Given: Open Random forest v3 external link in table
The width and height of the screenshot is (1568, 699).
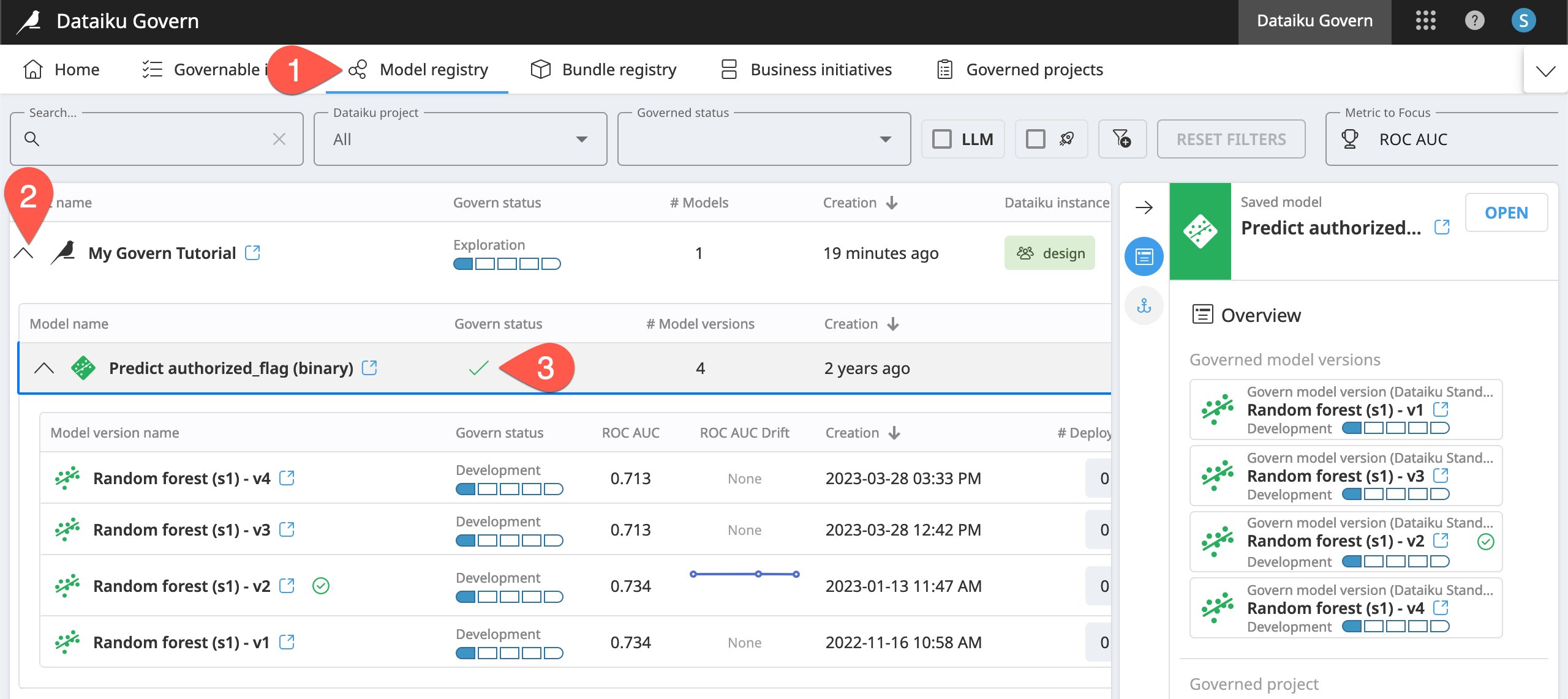Looking at the screenshot, I should [287, 529].
